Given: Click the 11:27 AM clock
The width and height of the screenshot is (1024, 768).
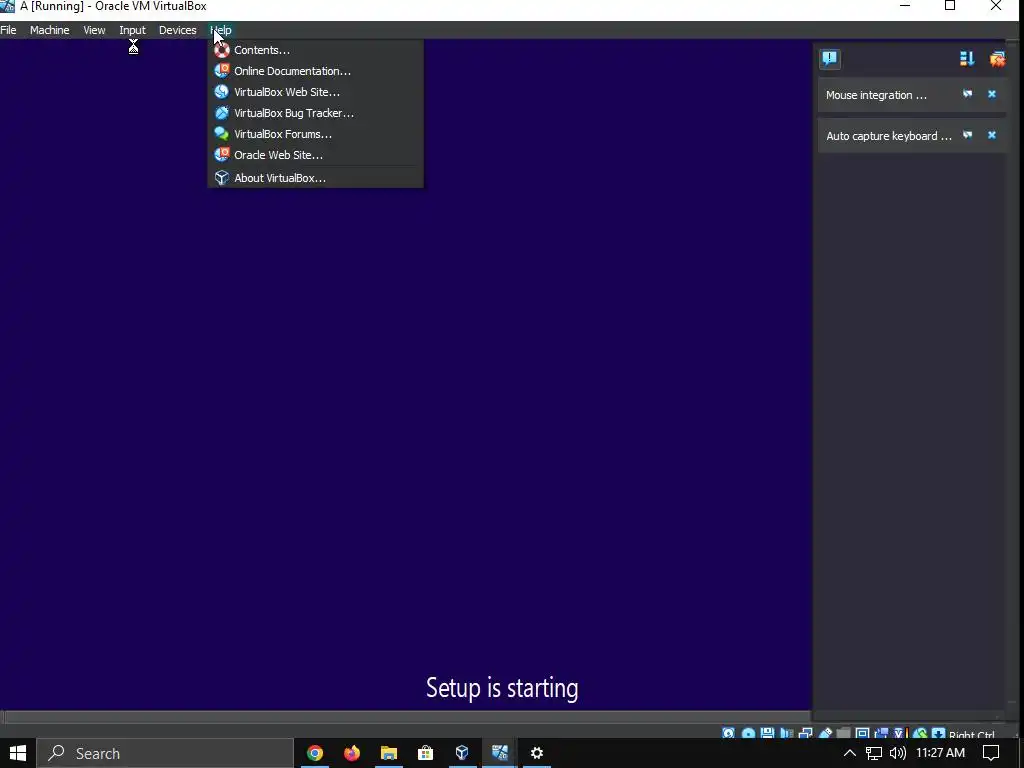Looking at the screenshot, I should 940,753.
